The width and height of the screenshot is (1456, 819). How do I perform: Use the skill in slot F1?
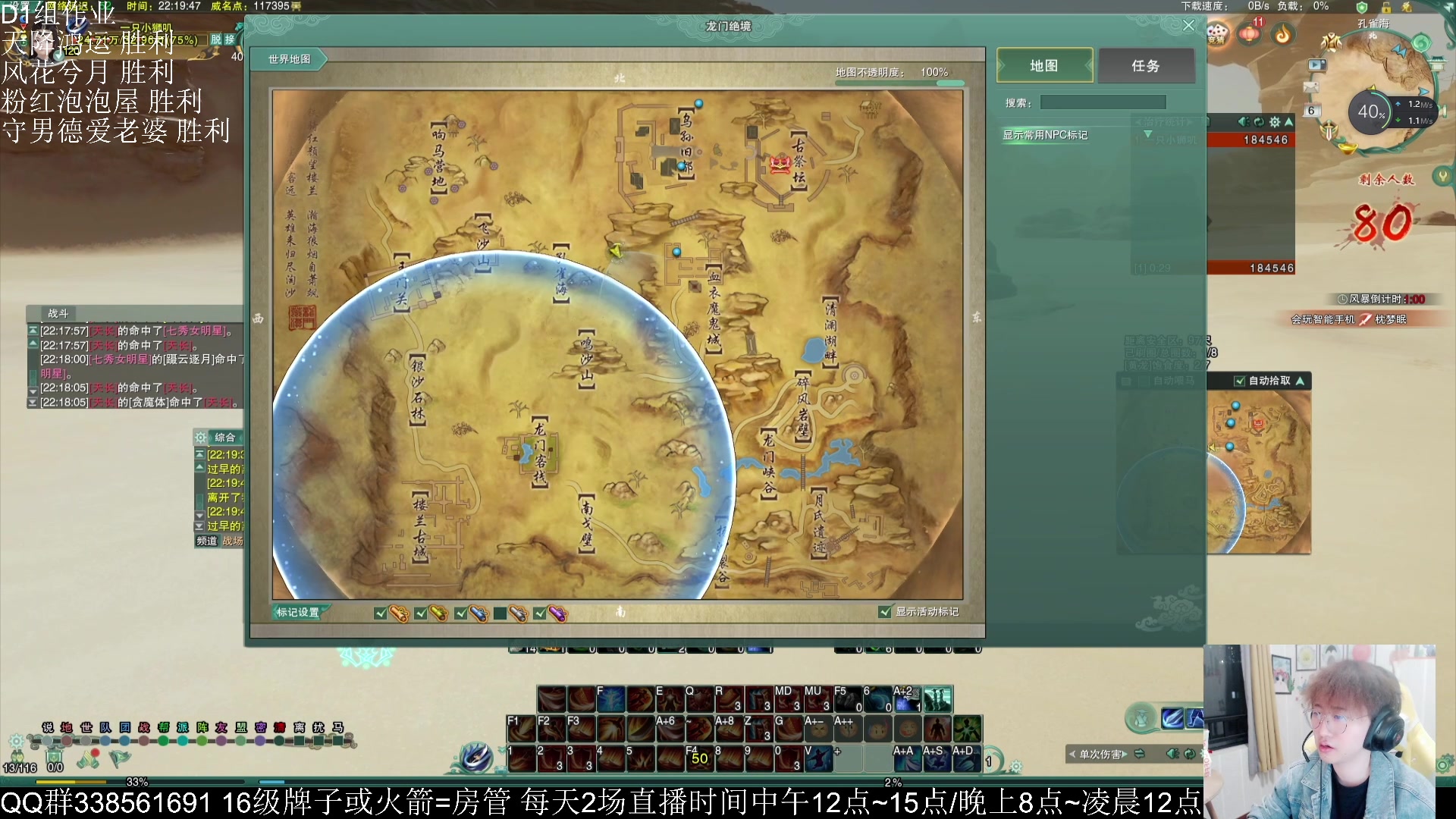pyautogui.click(x=521, y=729)
